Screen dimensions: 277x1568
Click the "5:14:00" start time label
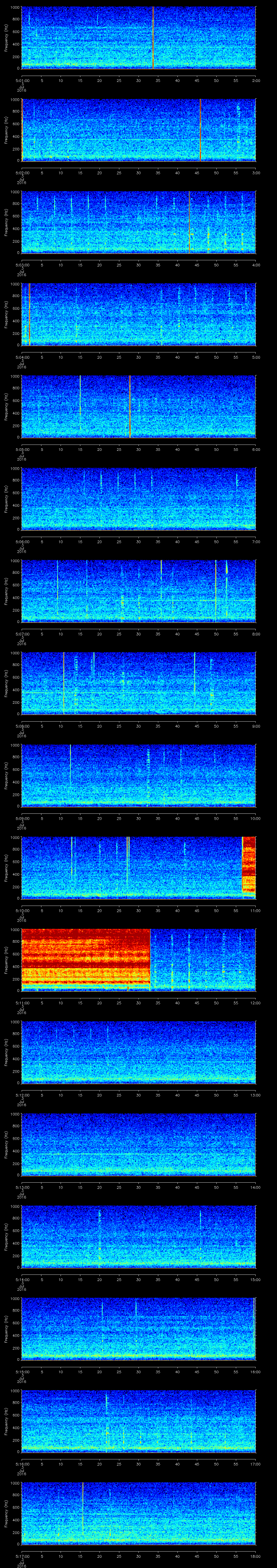tap(22, 1279)
